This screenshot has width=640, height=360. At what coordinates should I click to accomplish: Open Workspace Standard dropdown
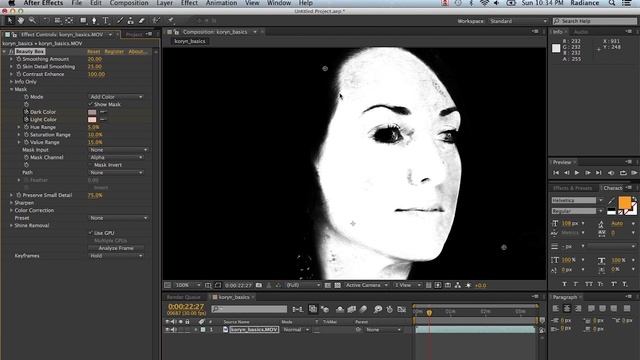(518, 21)
